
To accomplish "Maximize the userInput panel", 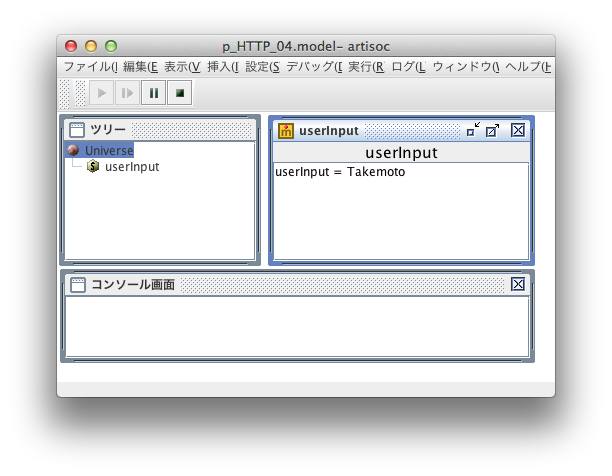I will tap(493, 130).
